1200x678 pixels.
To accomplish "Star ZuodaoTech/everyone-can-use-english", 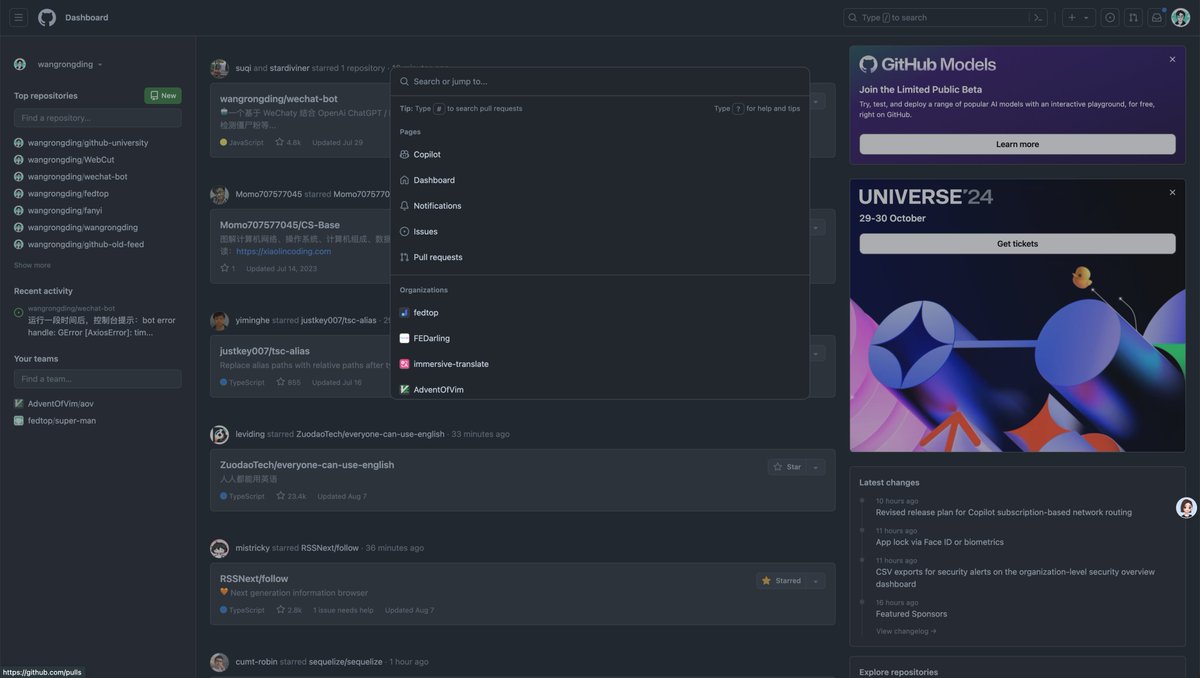I will [787, 467].
